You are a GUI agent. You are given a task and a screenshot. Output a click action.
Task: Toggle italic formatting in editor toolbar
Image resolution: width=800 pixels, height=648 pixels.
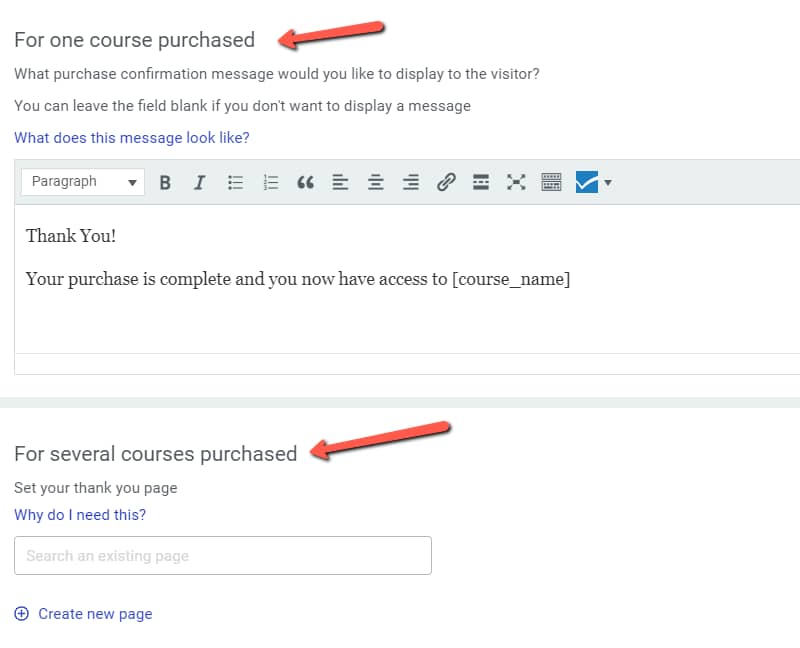pos(200,182)
